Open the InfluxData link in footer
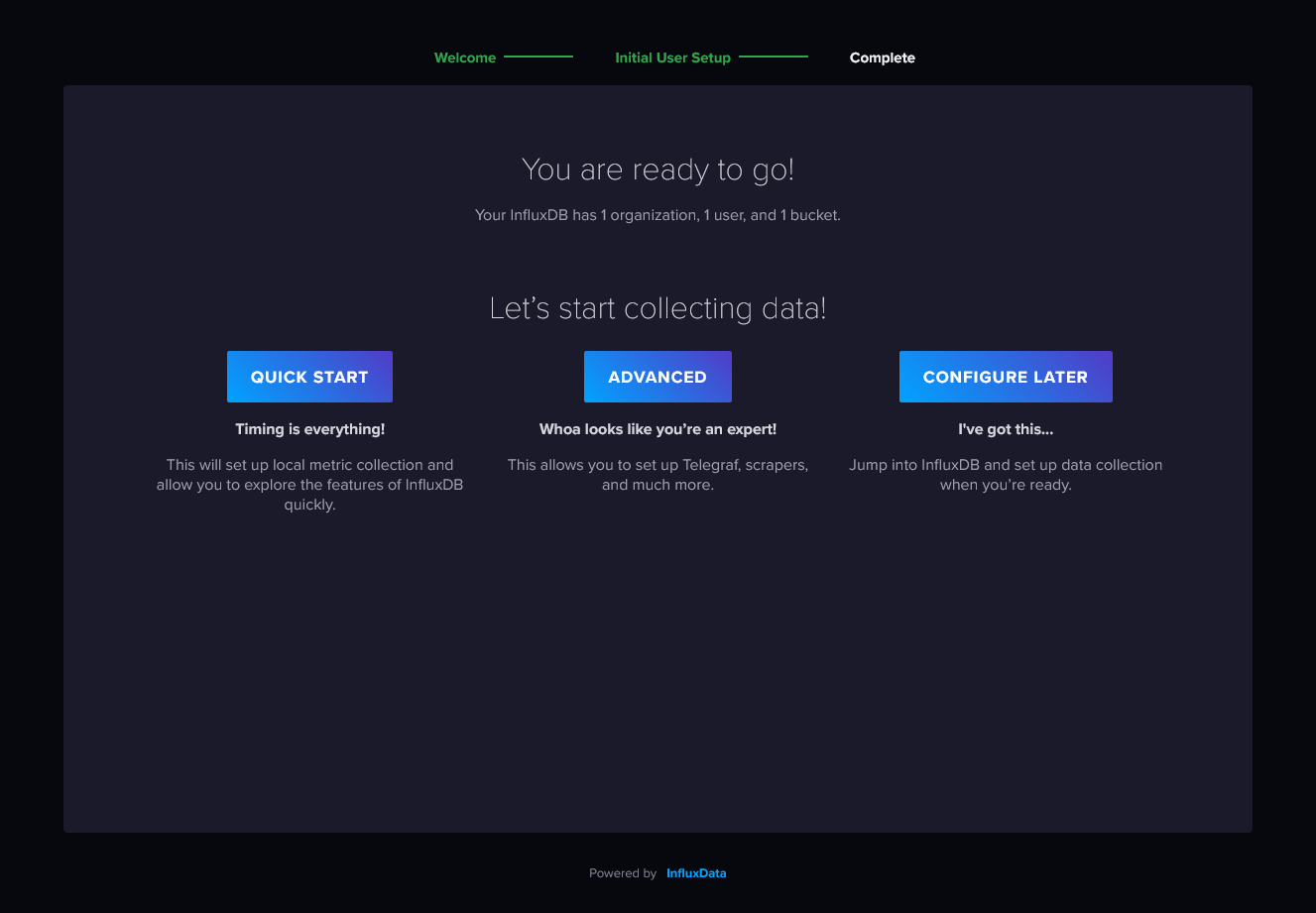Image resolution: width=1316 pixels, height=913 pixels. (696, 873)
